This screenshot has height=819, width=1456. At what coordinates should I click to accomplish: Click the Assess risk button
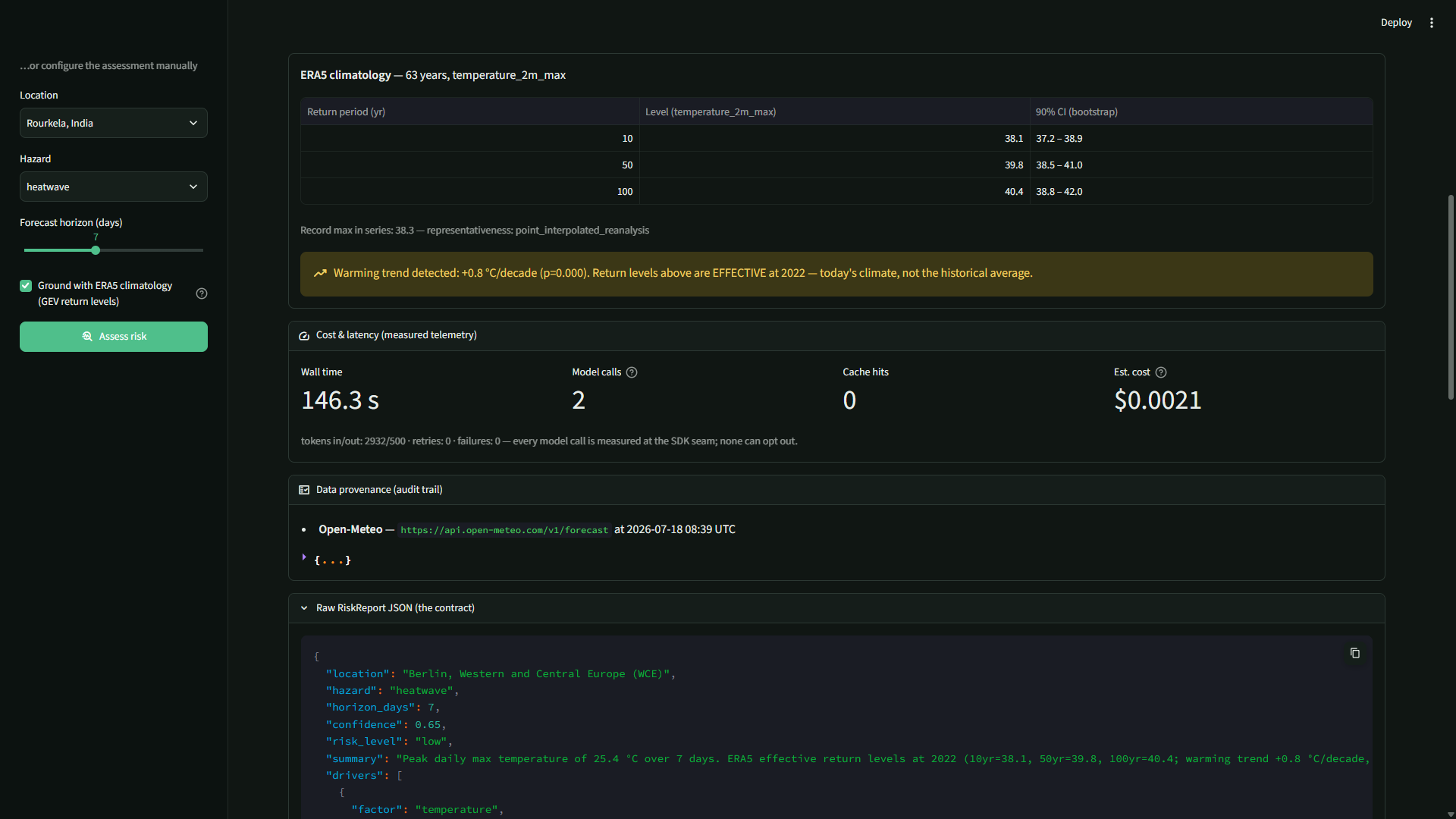[114, 337]
